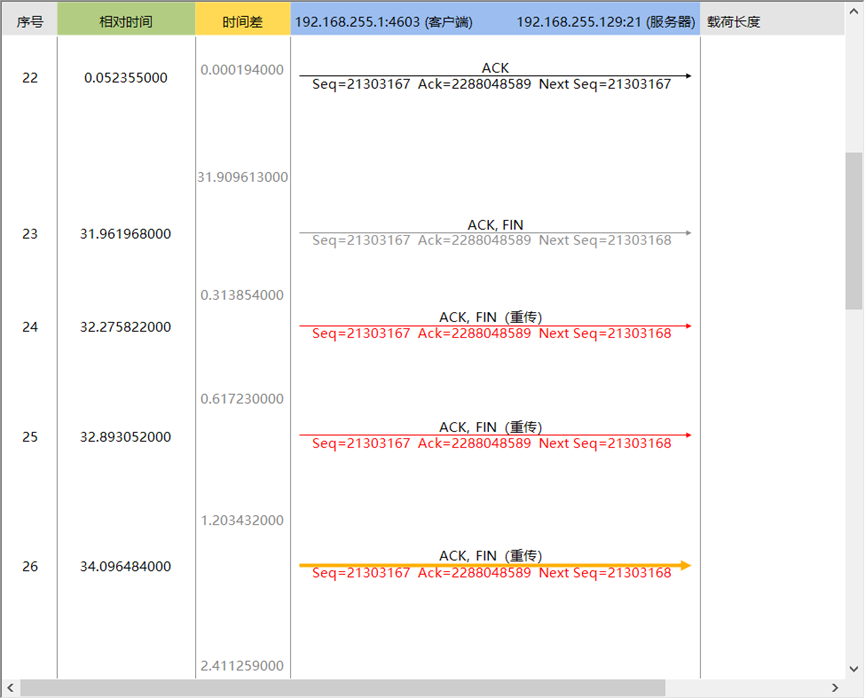Click relative time 0.052355000
The width and height of the screenshot is (865, 698).
[x=126, y=78]
